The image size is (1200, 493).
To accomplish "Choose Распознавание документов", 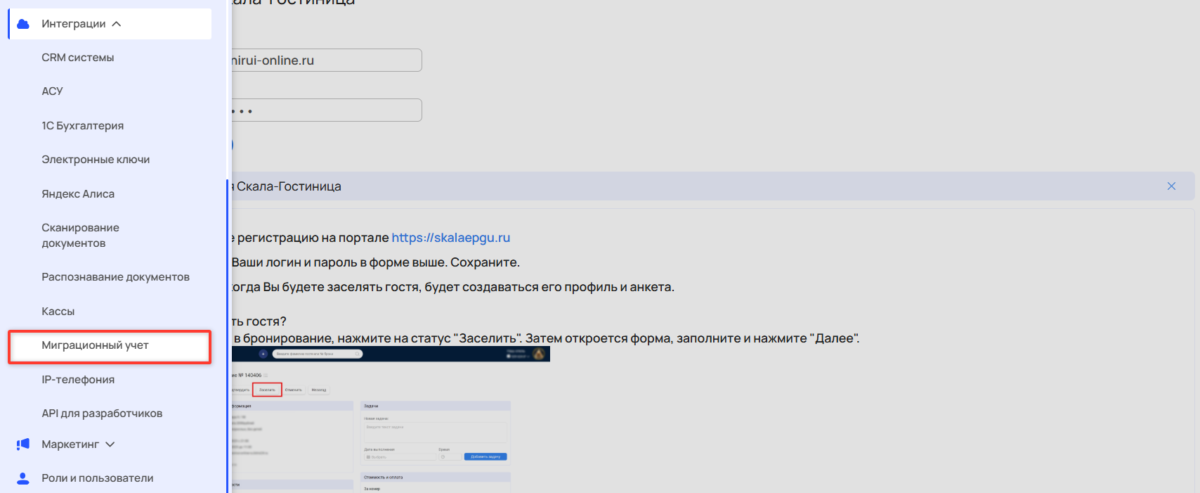I will point(116,277).
